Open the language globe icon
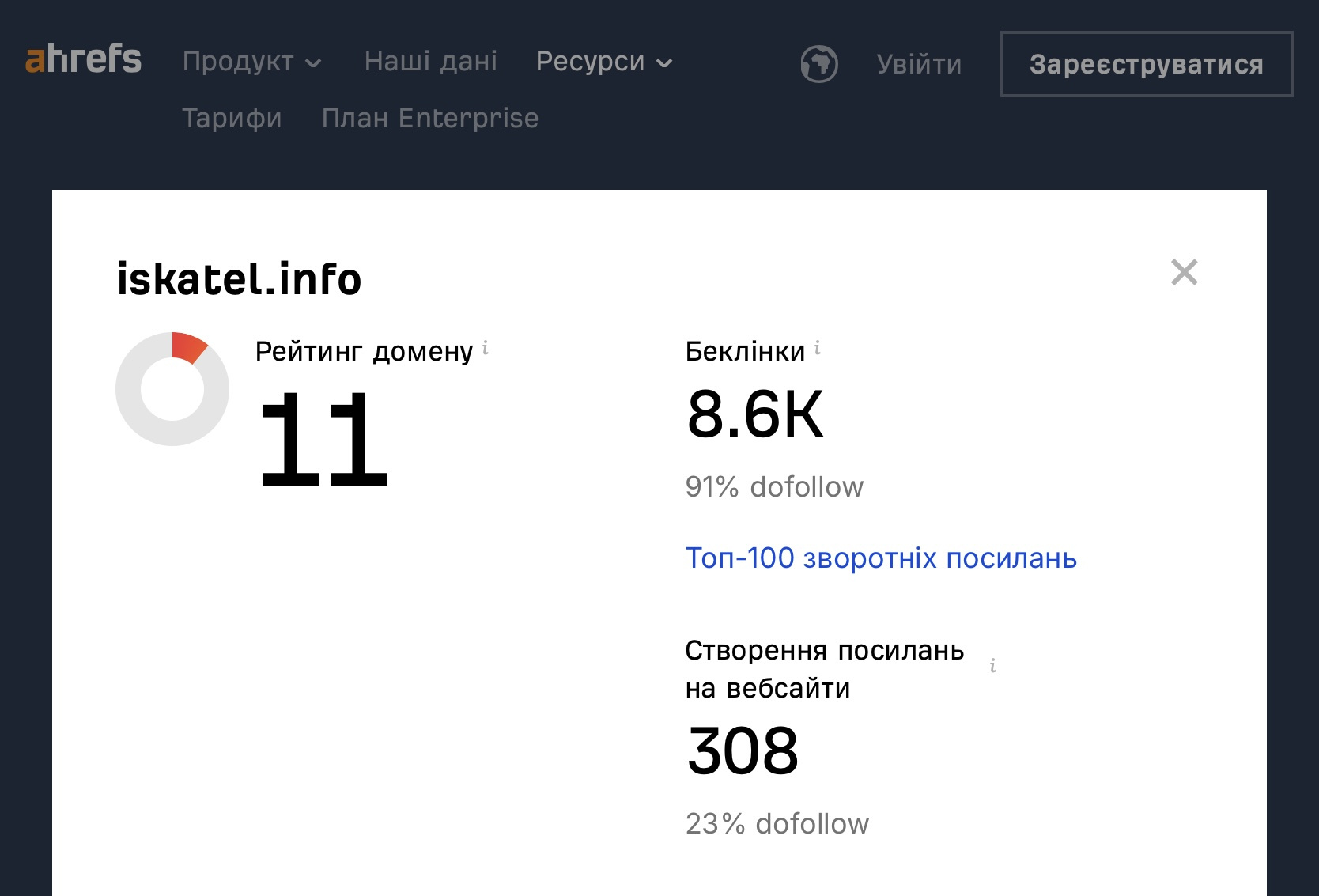 click(x=819, y=64)
